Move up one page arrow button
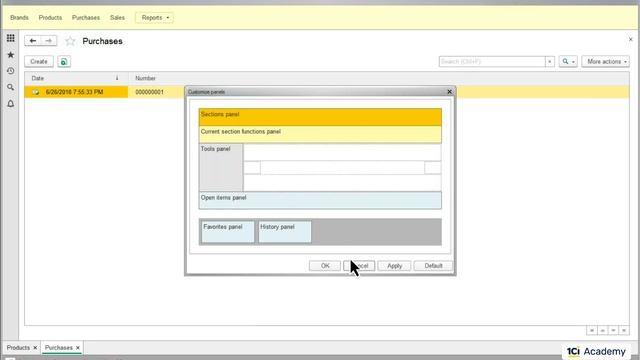This screenshot has height=360, width=640. tap(602, 330)
